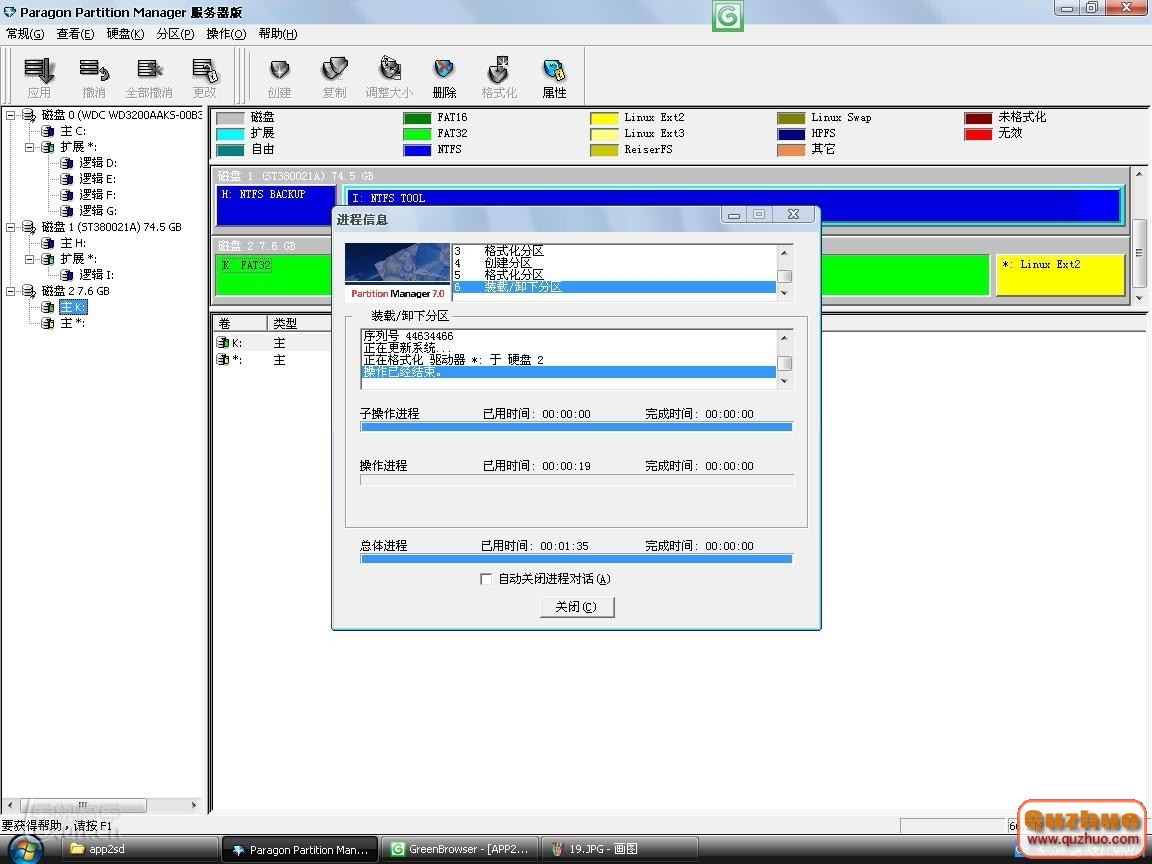Collapse the 磁盘 0 tree node
Viewport: 1152px width, 864px height.
pyautogui.click(x=11, y=115)
